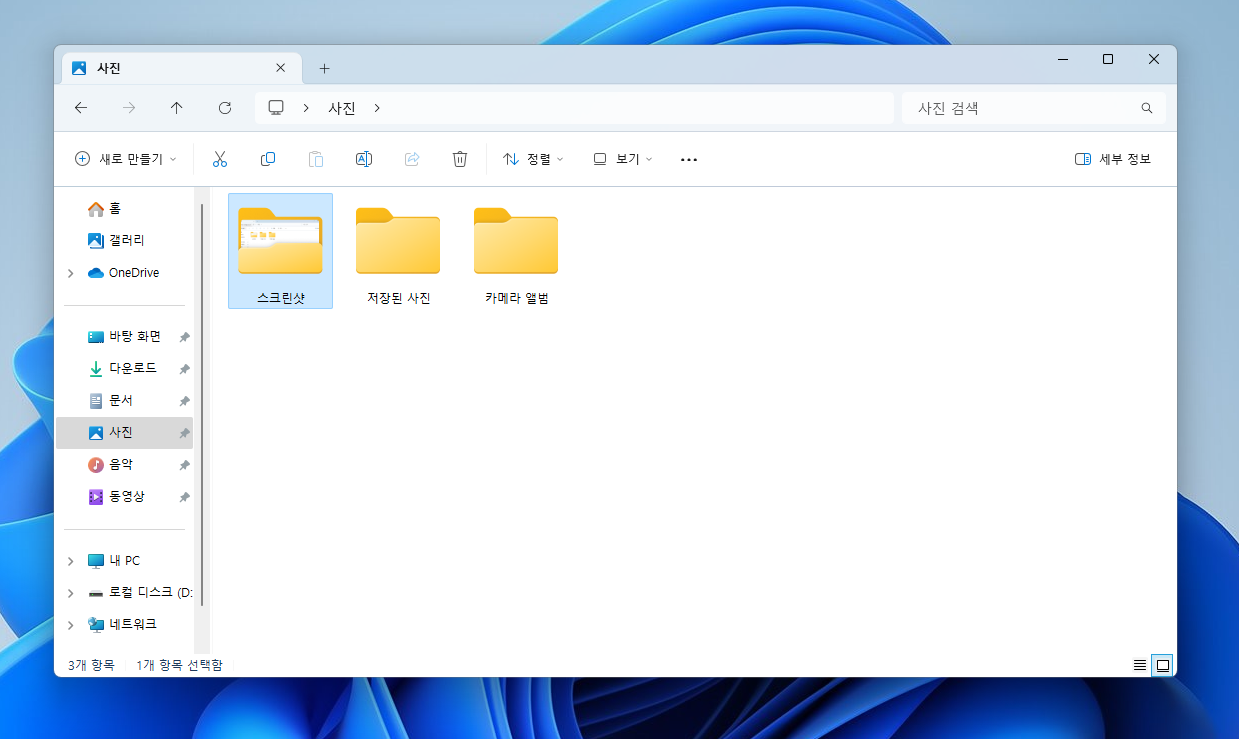Open 다운로드 quick access folder
This screenshot has width=1239, height=739.
tap(124, 368)
